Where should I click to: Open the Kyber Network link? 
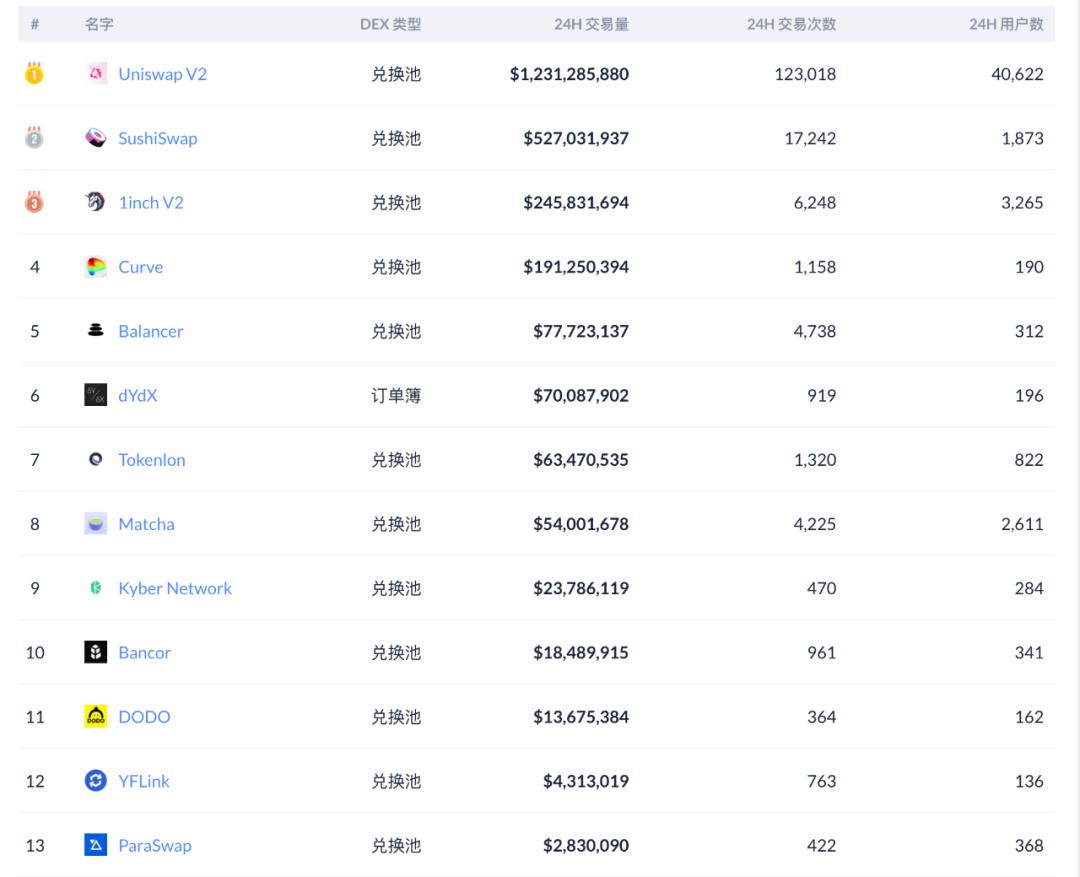click(175, 588)
